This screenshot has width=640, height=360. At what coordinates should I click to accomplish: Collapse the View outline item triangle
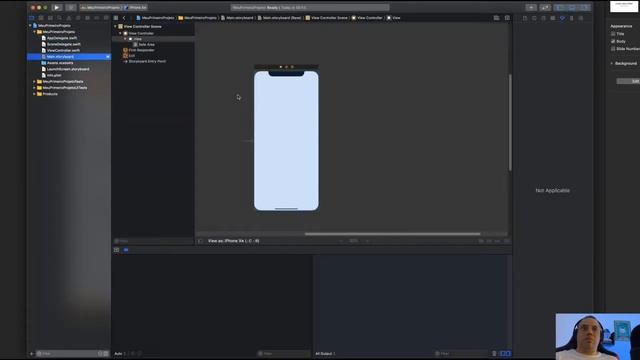pos(125,39)
